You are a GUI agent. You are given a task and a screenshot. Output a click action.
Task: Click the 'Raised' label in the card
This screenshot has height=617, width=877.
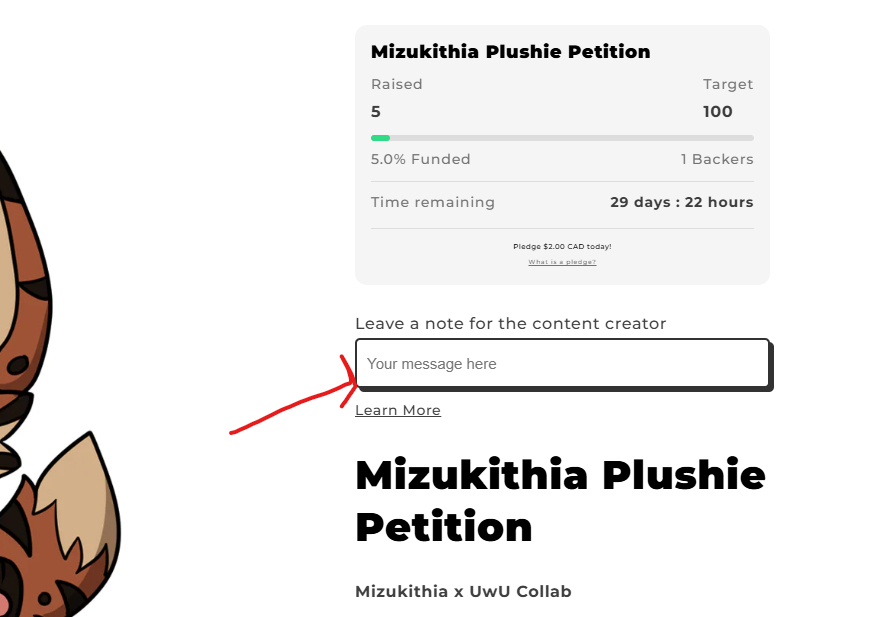396,84
